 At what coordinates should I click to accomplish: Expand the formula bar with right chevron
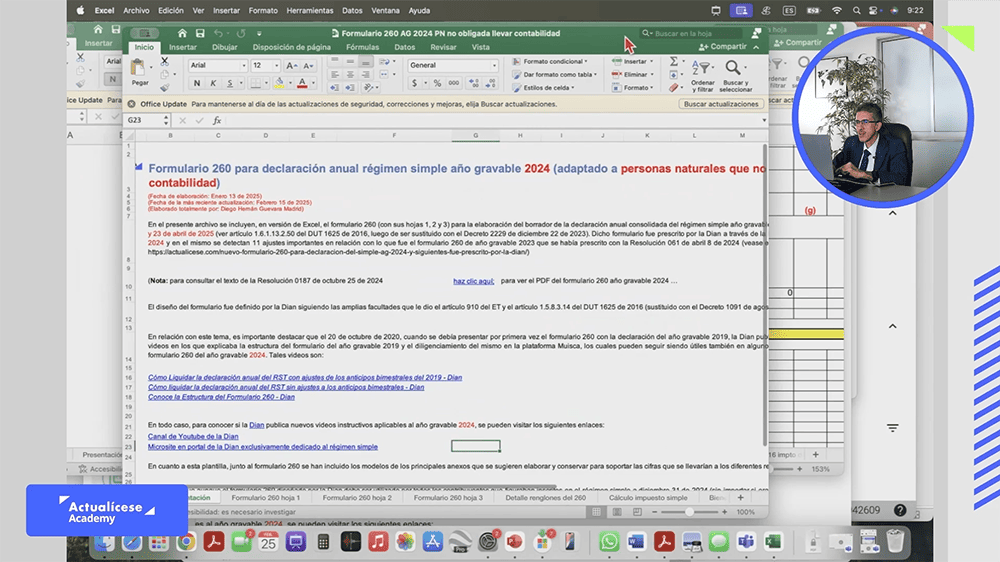point(764,120)
